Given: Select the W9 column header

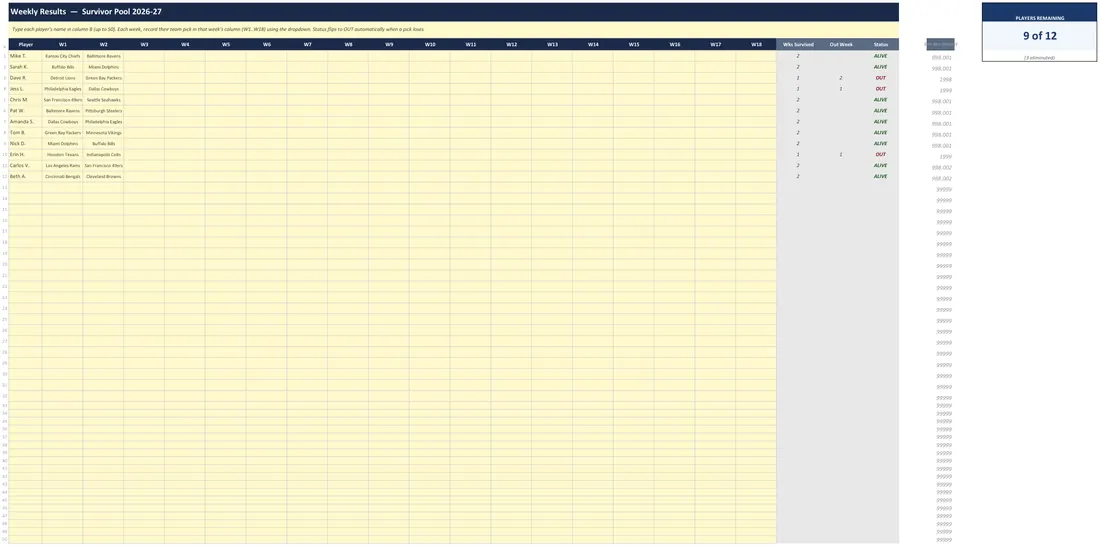Looking at the screenshot, I should 389,44.
